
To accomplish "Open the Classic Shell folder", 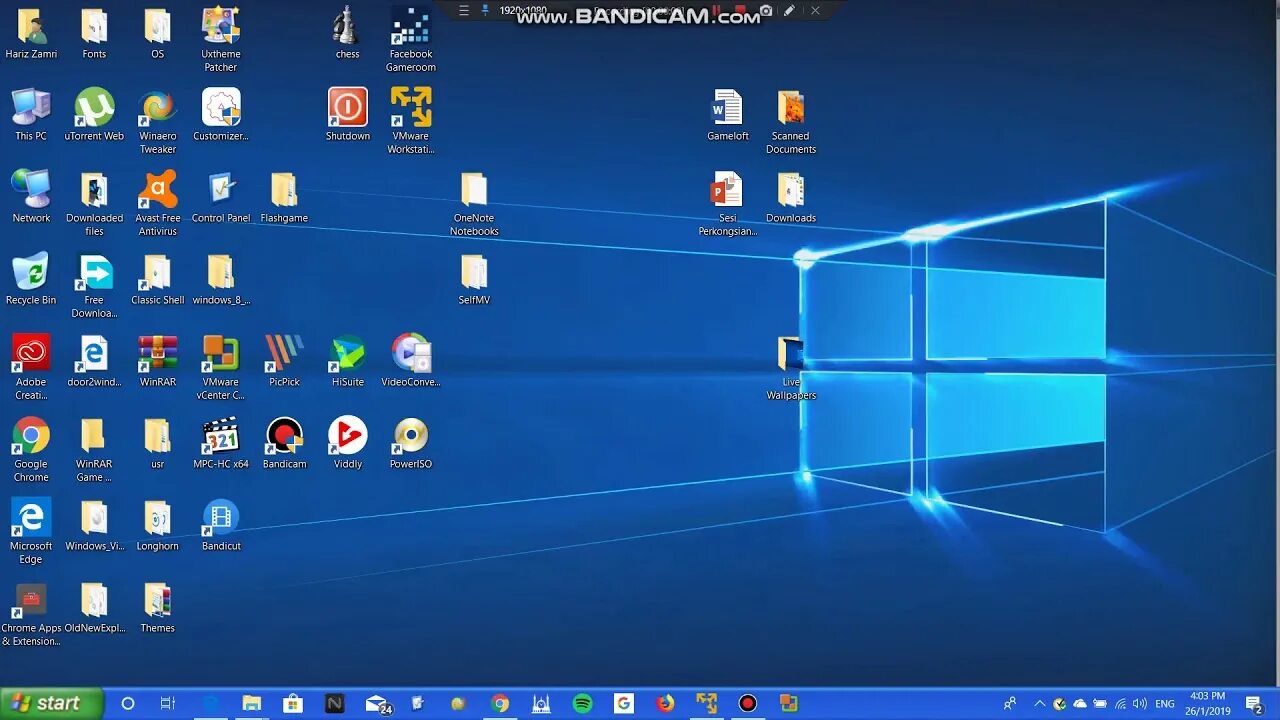I will [x=158, y=280].
